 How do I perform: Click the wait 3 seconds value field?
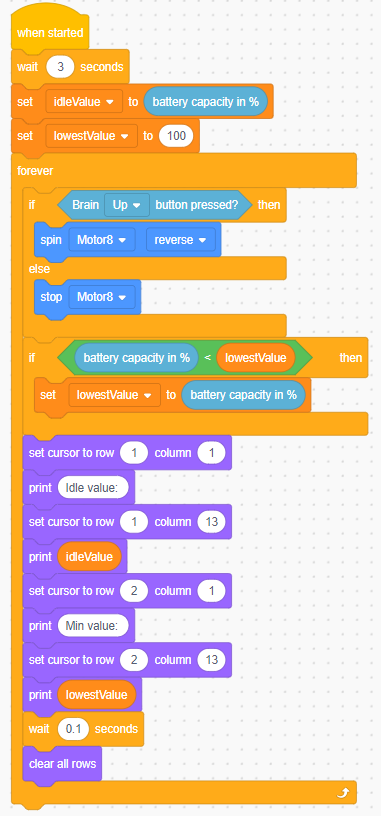tap(60, 67)
